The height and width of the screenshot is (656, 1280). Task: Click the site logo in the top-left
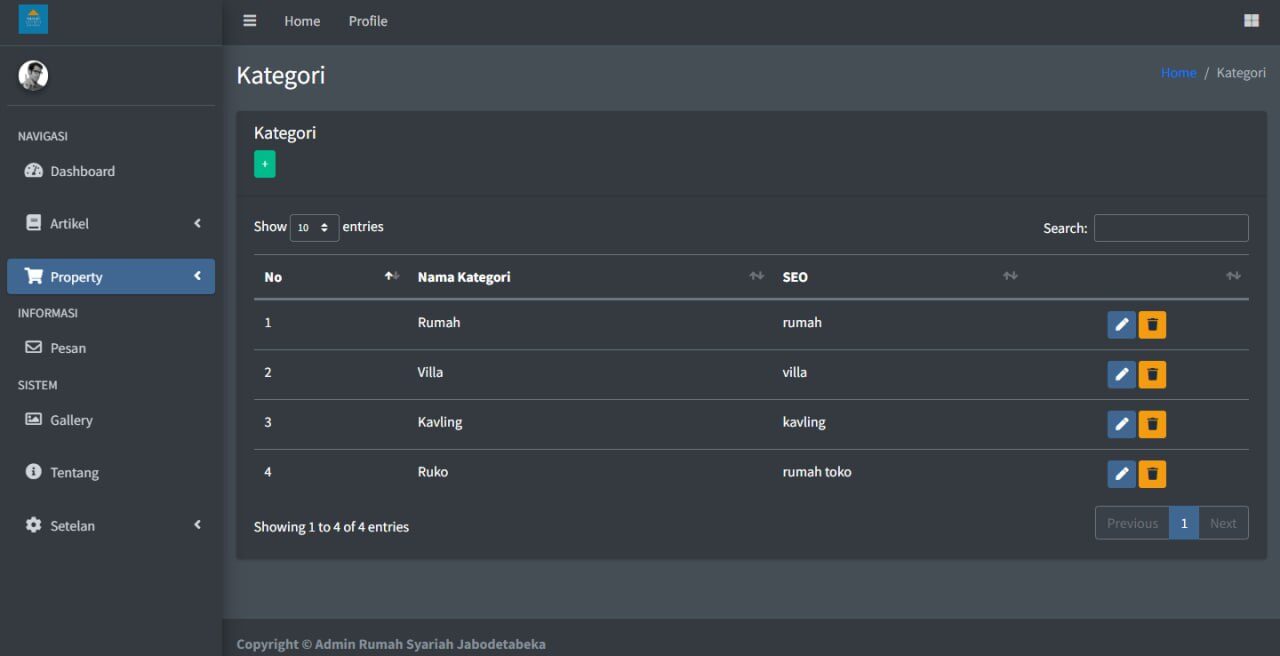33,19
